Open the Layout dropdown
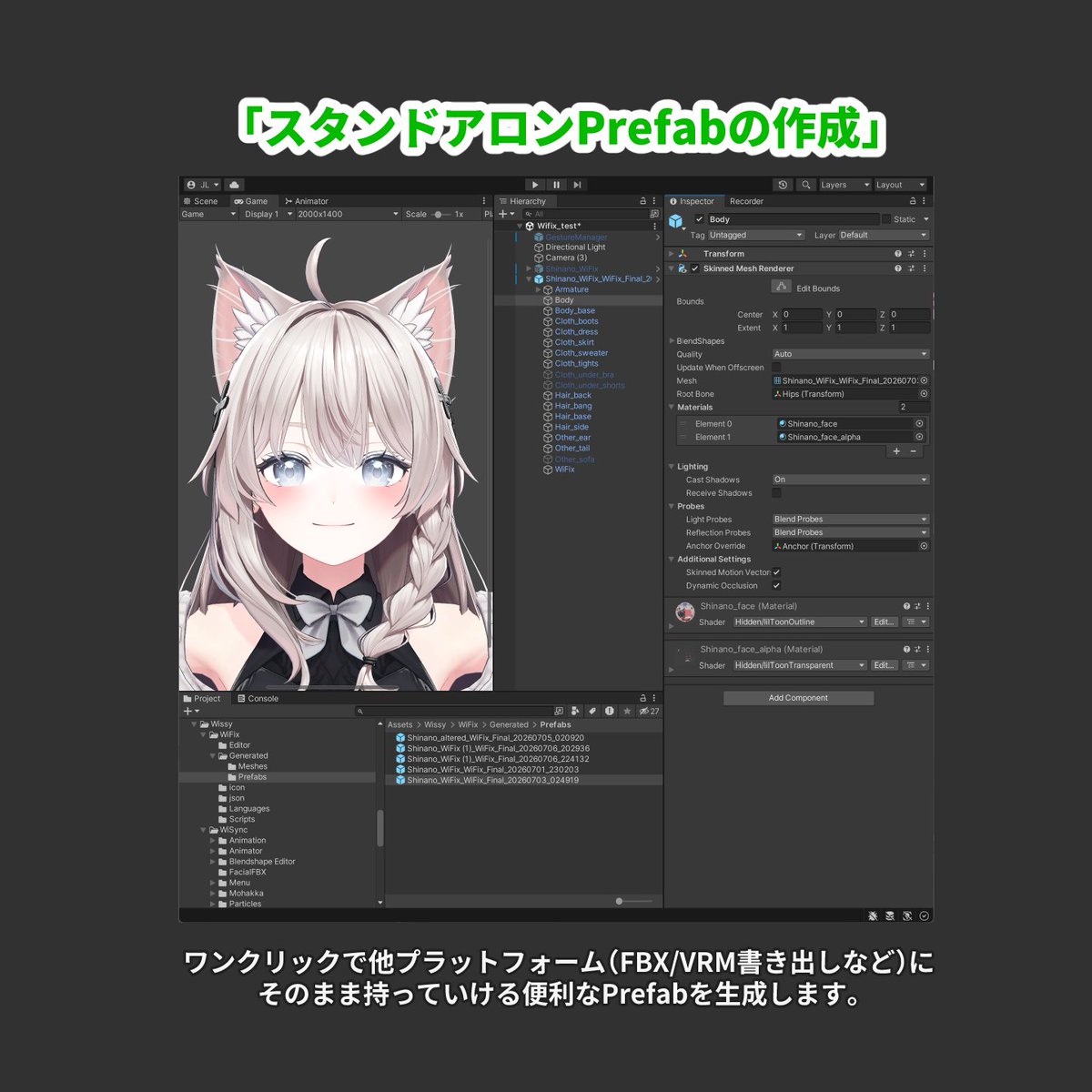This screenshot has width=1092, height=1092. coord(900,185)
